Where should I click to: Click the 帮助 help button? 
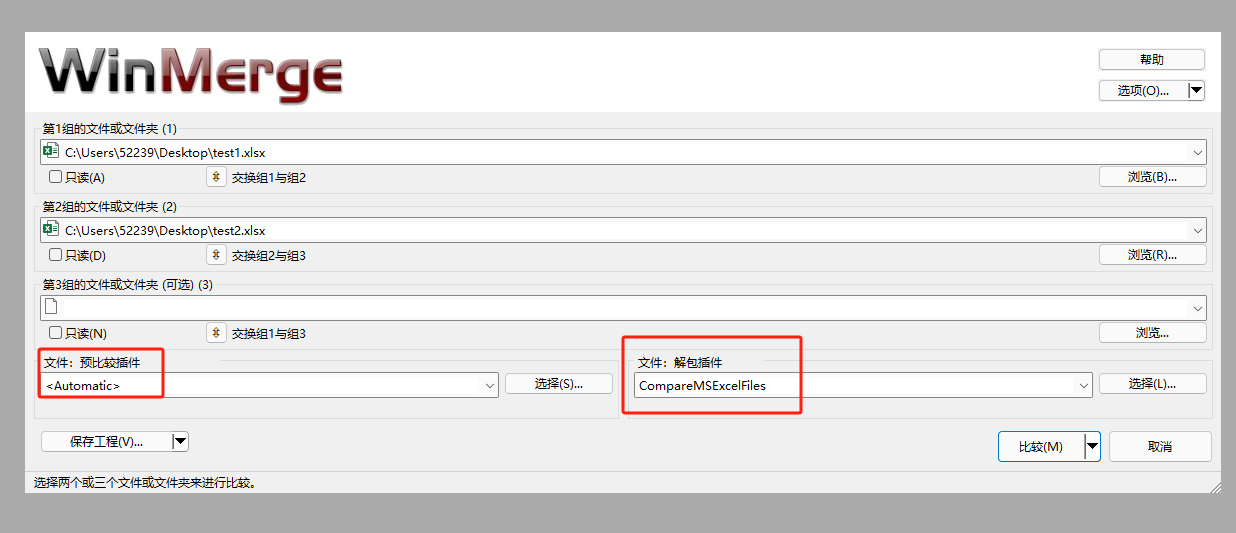(x=1151, y=60)
